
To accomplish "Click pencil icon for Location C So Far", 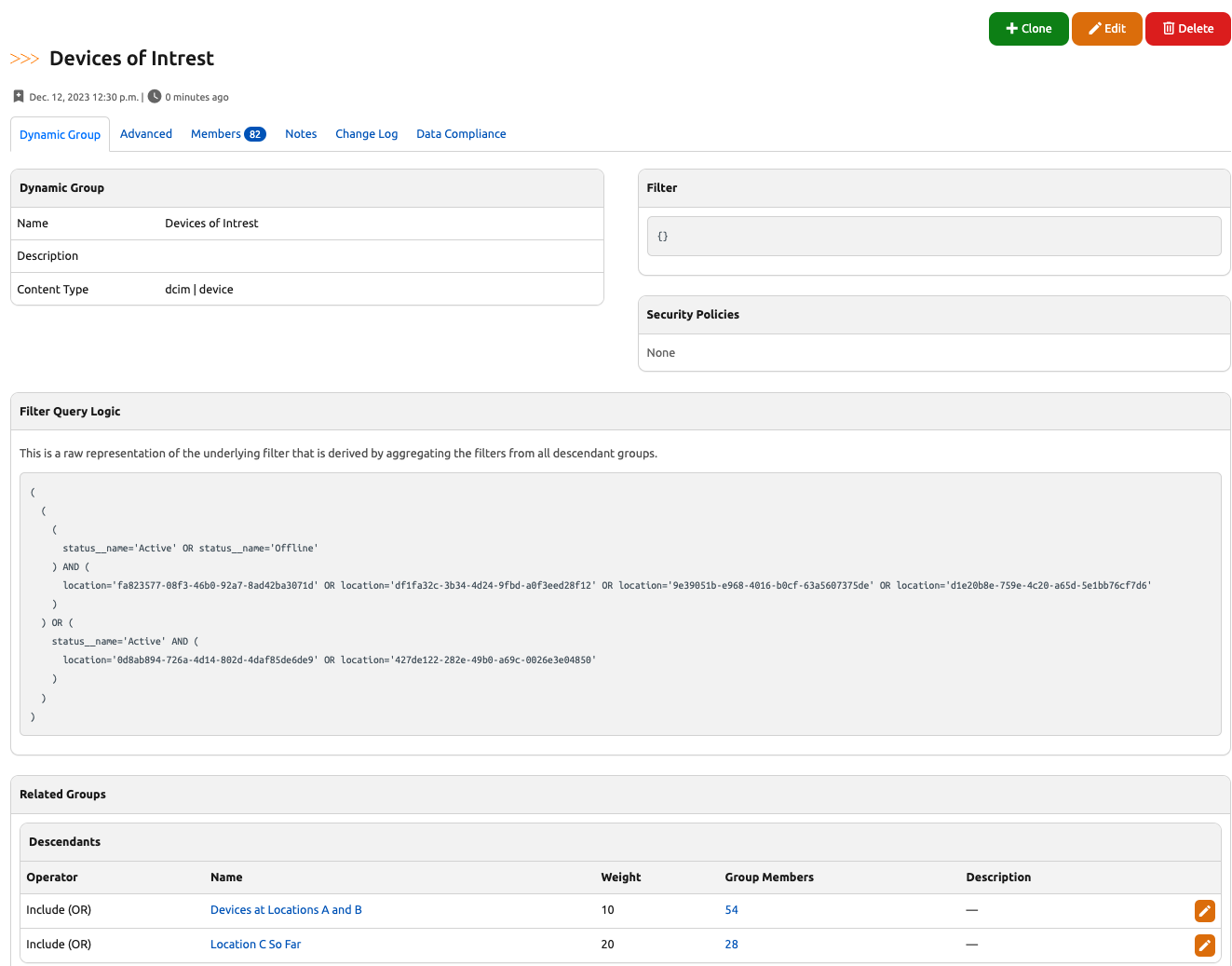I will pos(1204,946).
